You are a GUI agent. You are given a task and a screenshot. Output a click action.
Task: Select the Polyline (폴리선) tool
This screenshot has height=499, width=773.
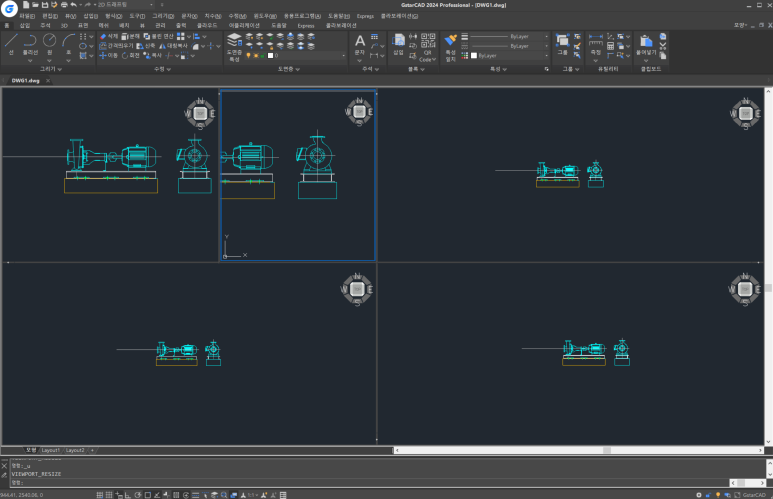[30, 43]
